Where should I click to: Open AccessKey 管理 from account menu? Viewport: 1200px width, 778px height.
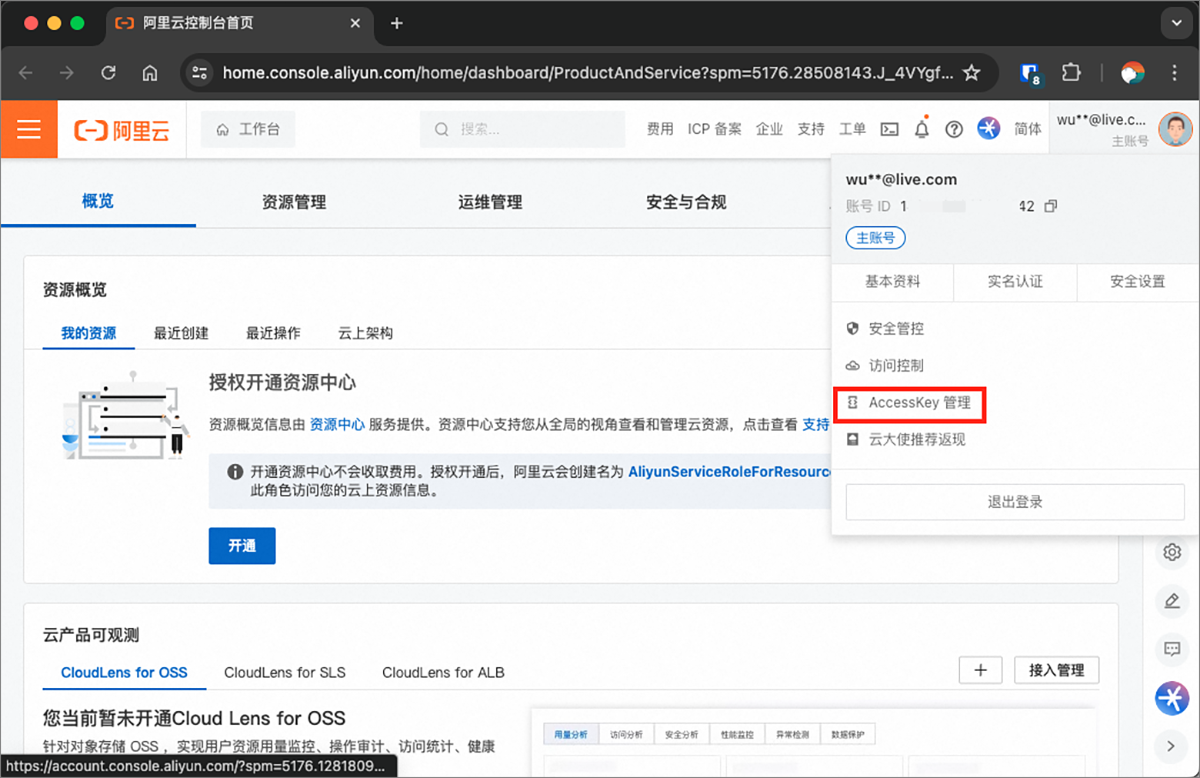919,403
